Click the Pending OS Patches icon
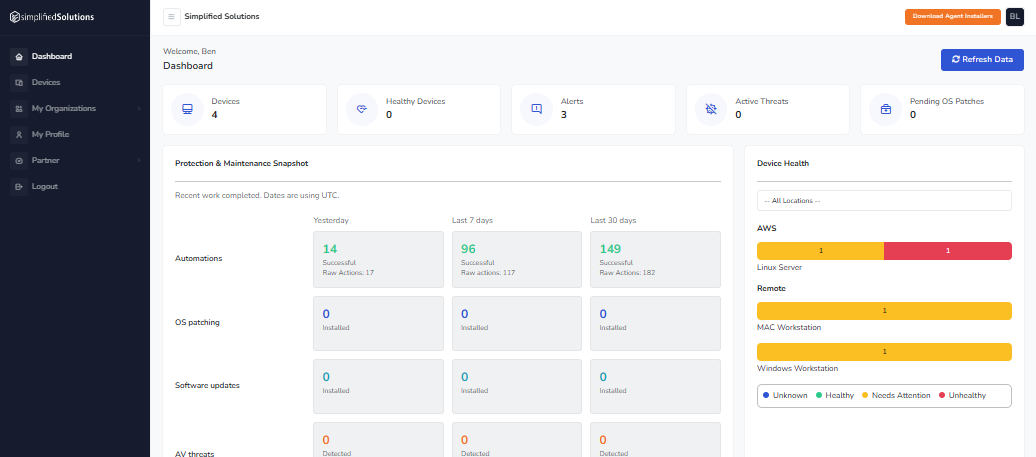The width and height of the screenshot is (1036, 457). pyautogui.click(x=885, y=109)
